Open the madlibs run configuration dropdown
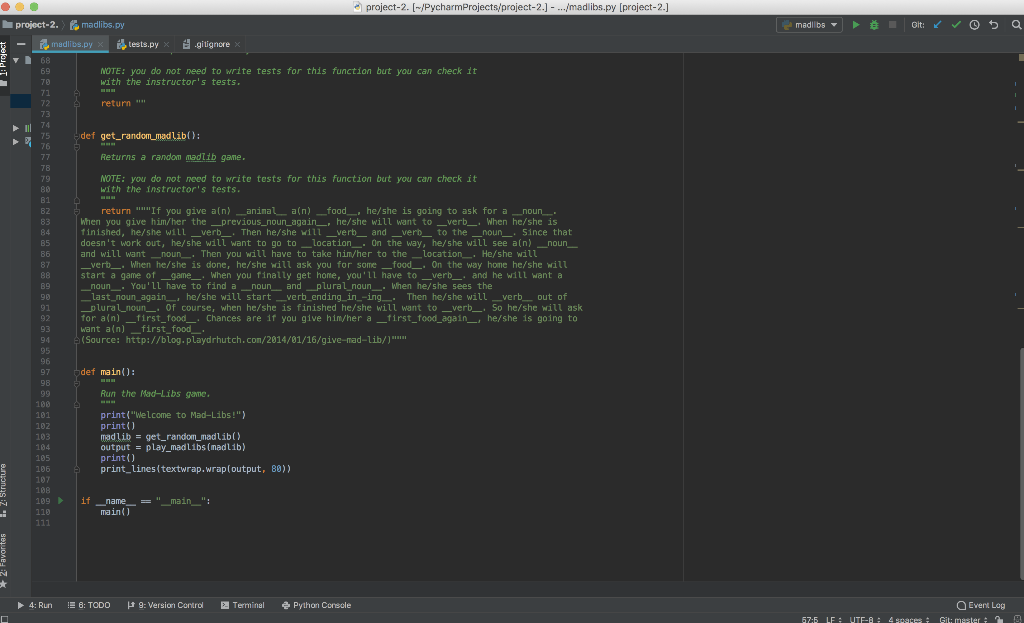The image size is (1024, 623). 809,25
